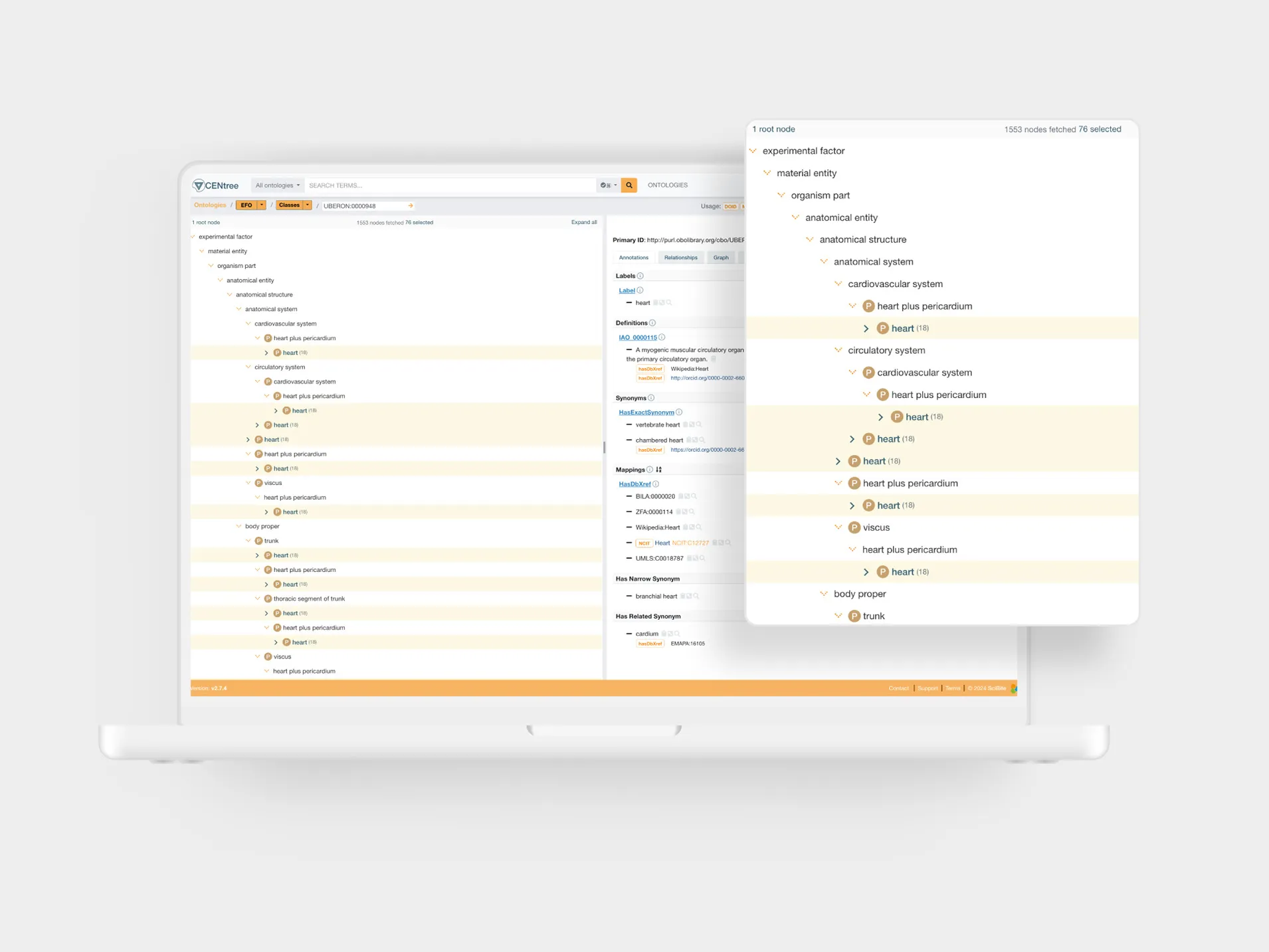The image size is (1269, 952).
Task: Click Contact in the footer
Action: pos(898,688)
